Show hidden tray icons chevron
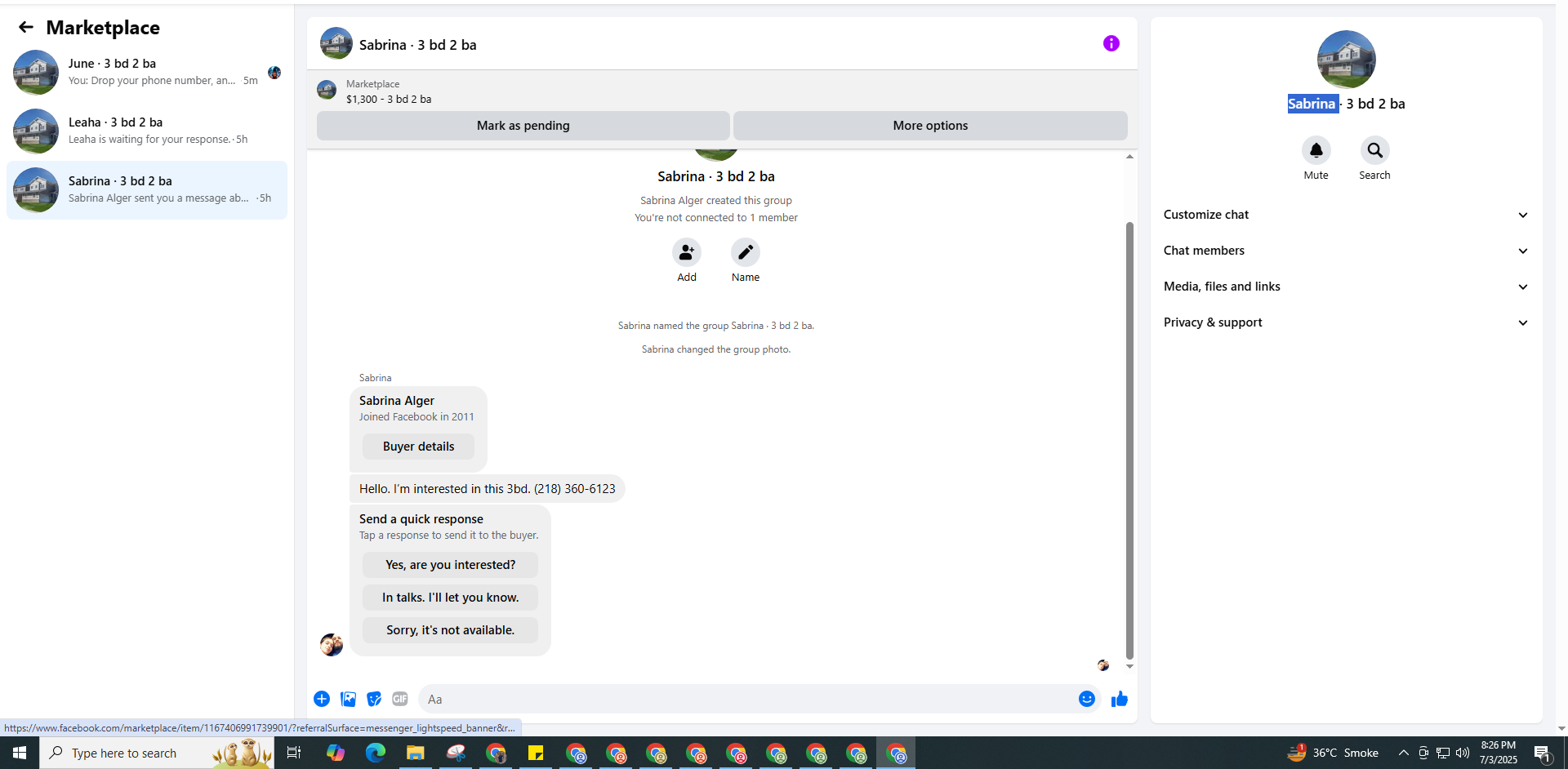 1403,753
